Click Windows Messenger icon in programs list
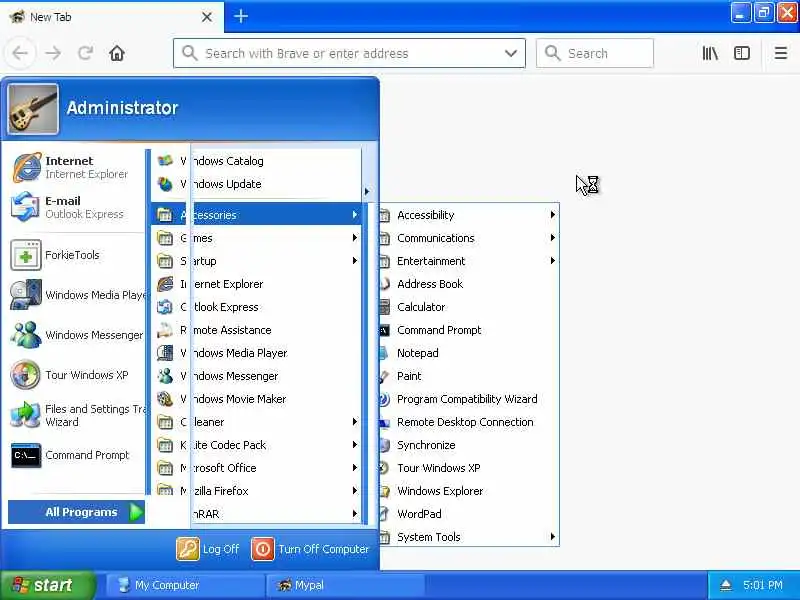 pyautogui.click(x=165, y=376)
